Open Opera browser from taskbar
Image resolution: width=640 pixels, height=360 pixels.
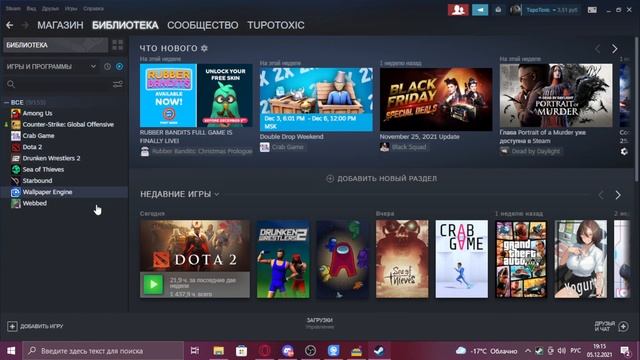click(264, 351)
